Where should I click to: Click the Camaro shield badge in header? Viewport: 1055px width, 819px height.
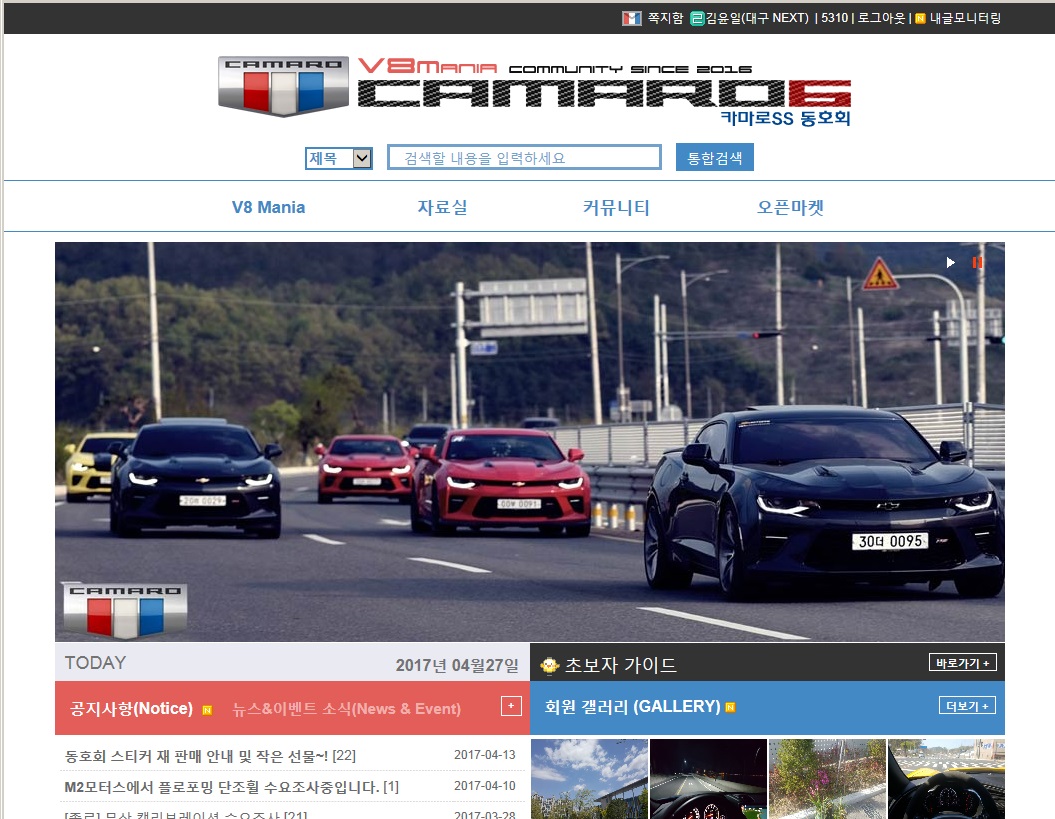283,85
